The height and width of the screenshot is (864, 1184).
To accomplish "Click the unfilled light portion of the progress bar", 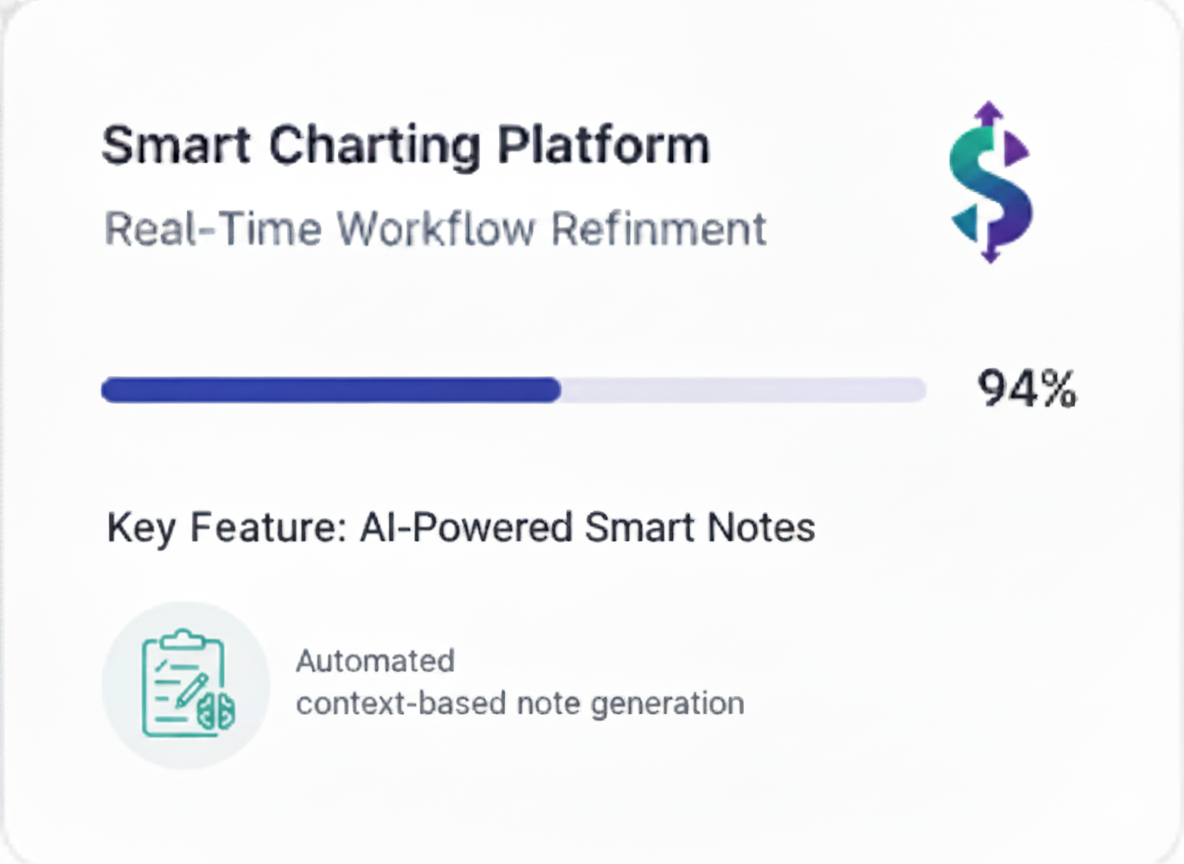I will tap(742, 390).
